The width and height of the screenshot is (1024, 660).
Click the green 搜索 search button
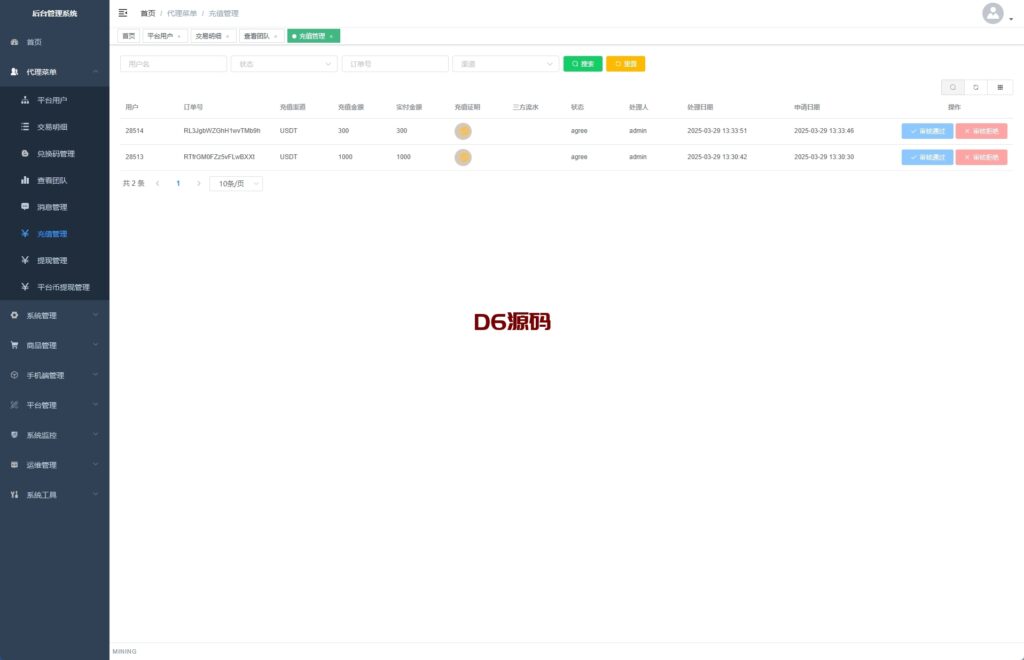click(583, 64)
